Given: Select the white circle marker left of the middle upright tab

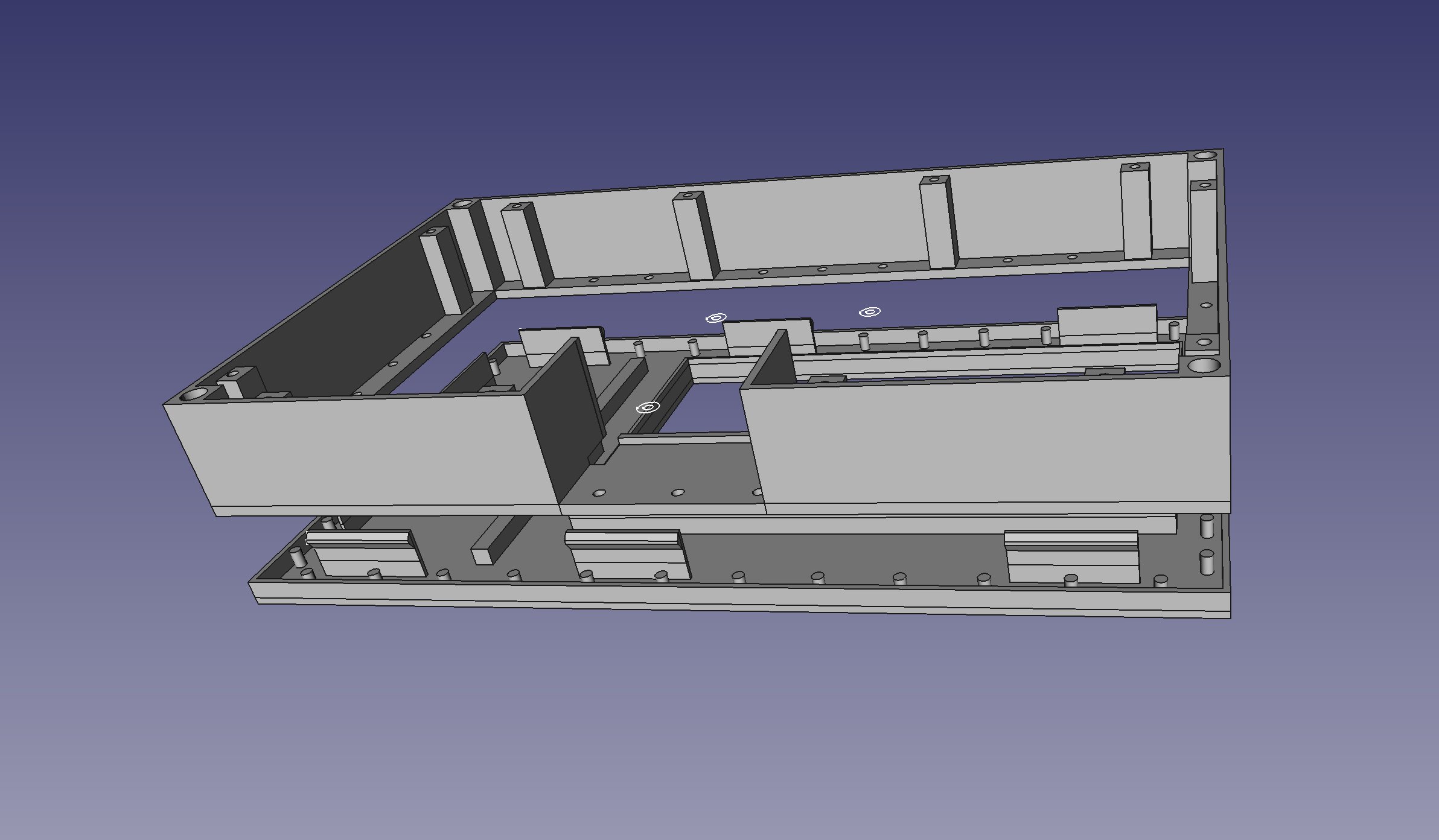Looking at the screenshot, I should pos(716,318).
